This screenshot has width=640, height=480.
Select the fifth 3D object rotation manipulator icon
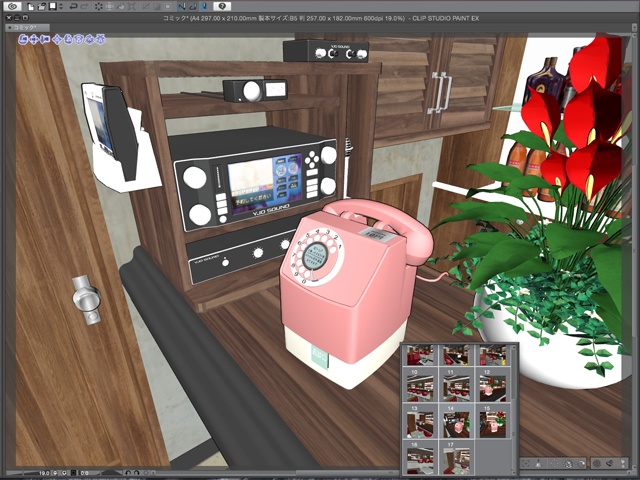(68, 39)
